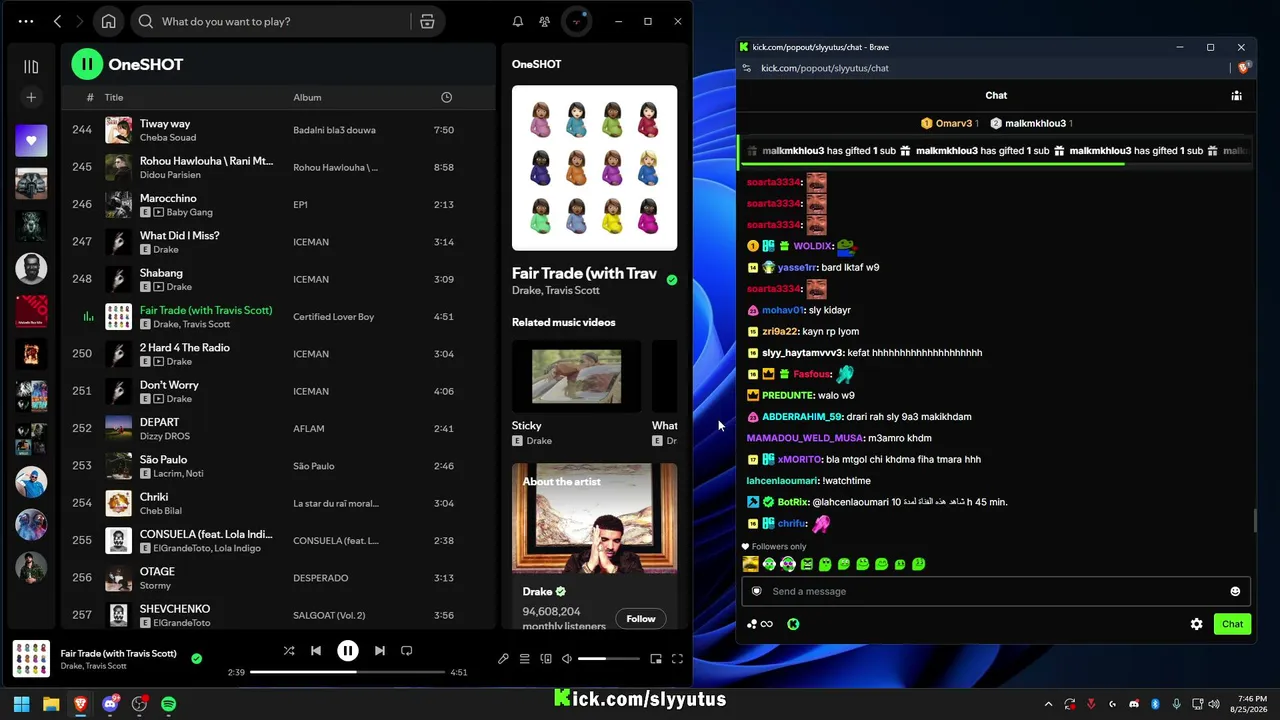This screenshot has height=720, width=1280.
Task: Follow Drake with the Follow button
Action: [x=641, y=619]
